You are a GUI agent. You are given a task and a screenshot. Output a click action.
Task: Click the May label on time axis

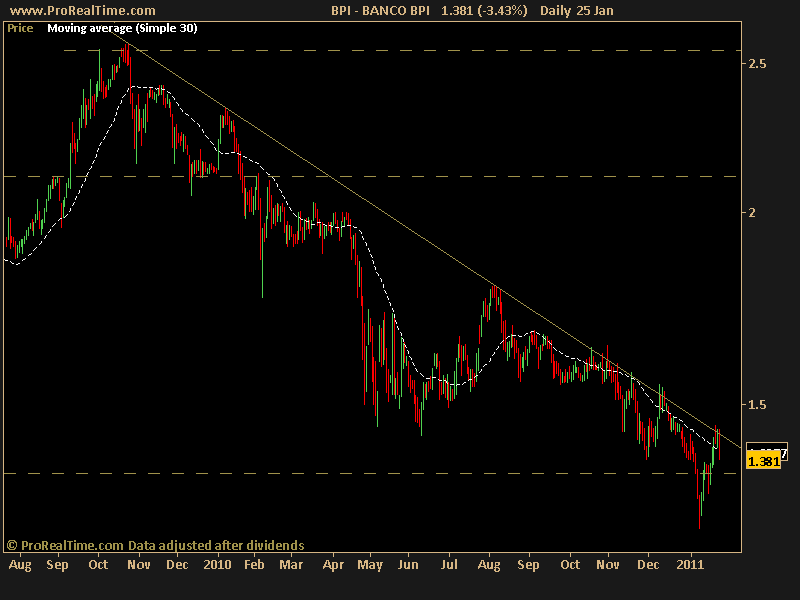(370, 565)
